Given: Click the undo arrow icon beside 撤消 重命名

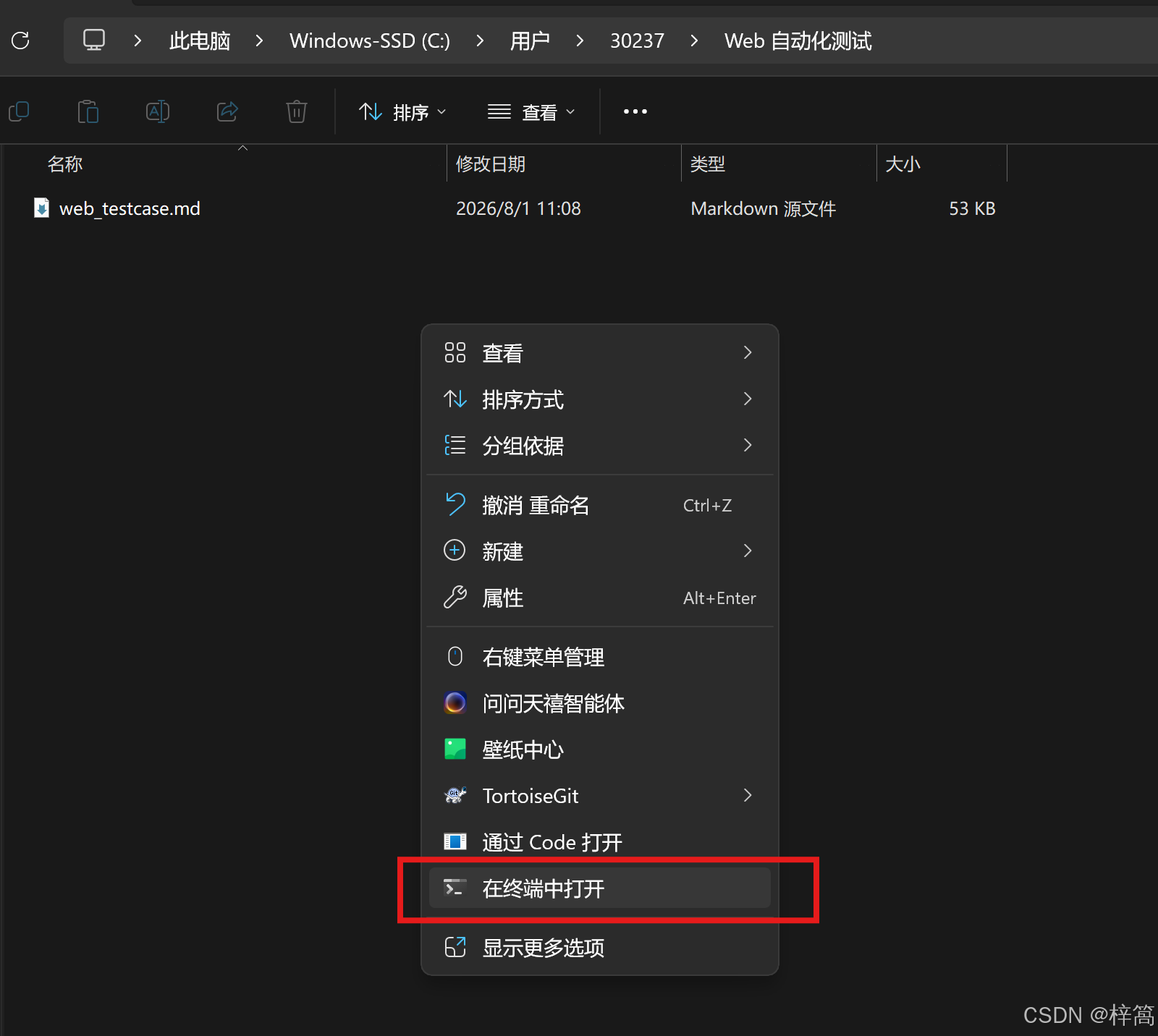Looking at the screenshot, I should (x=455, y=504).
